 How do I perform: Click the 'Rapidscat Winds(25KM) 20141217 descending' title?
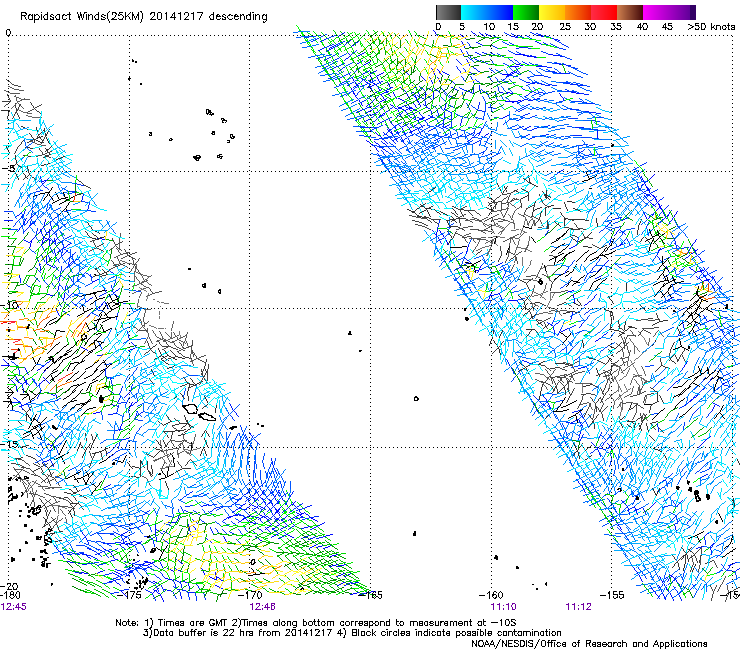point(143,17)
